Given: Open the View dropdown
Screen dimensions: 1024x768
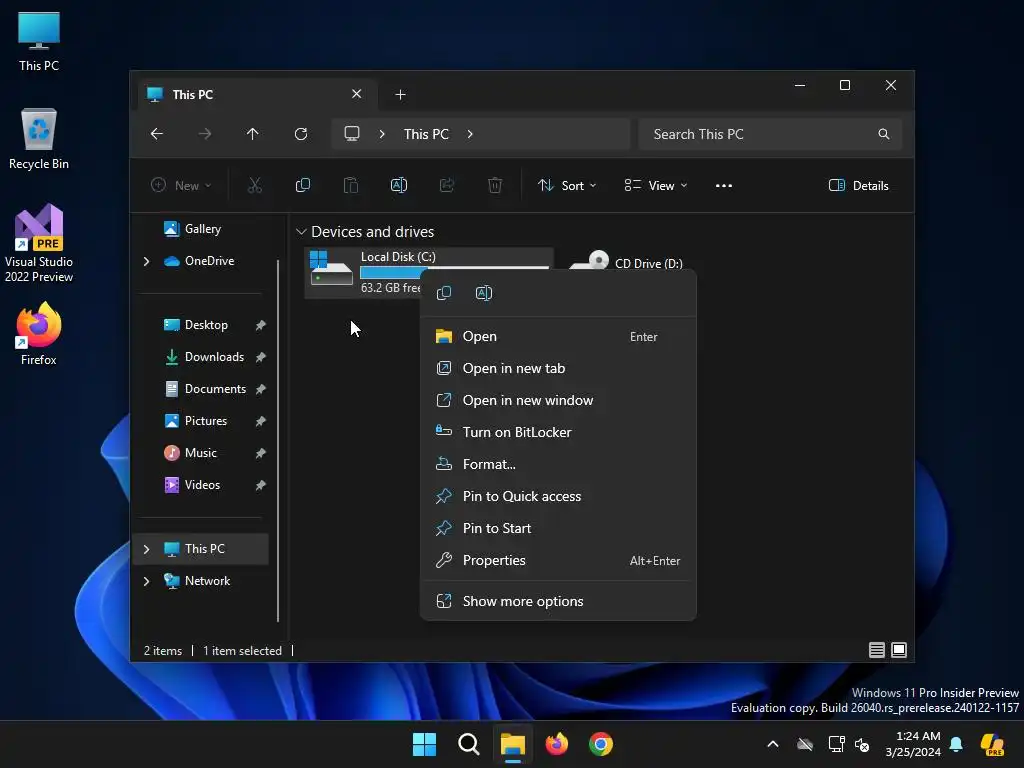Looking at the screenshot, I should 656,185.
